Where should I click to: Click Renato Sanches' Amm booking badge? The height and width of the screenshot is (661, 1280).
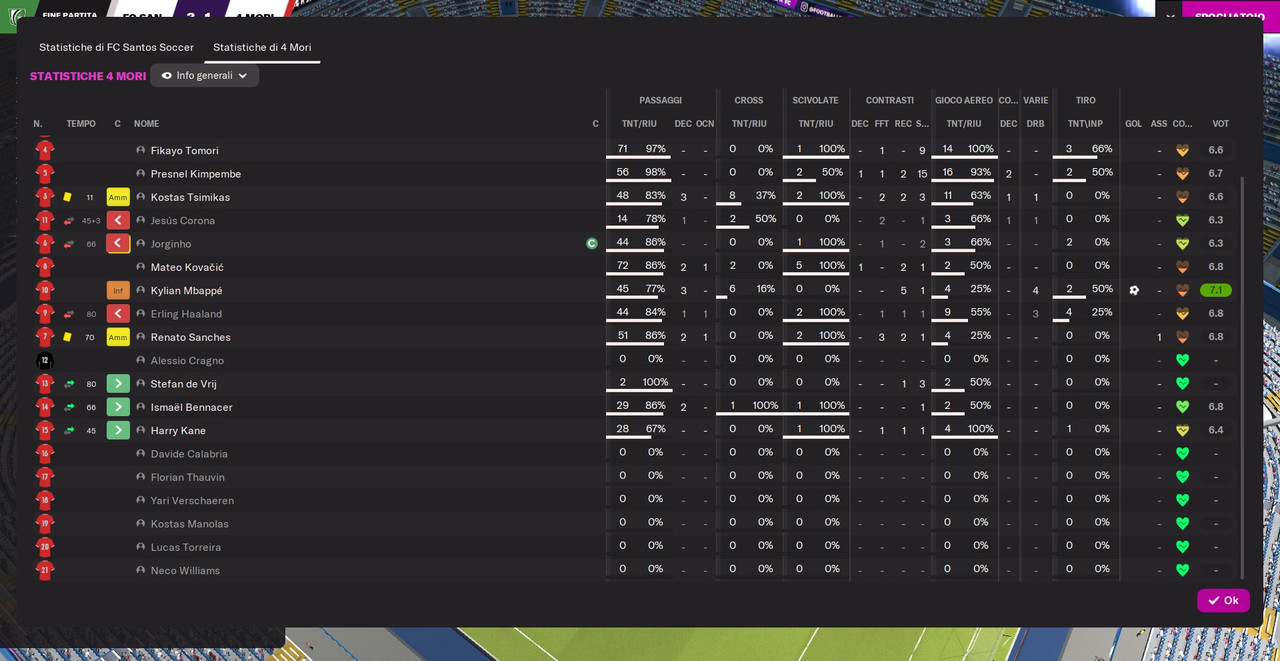[118, 337]
